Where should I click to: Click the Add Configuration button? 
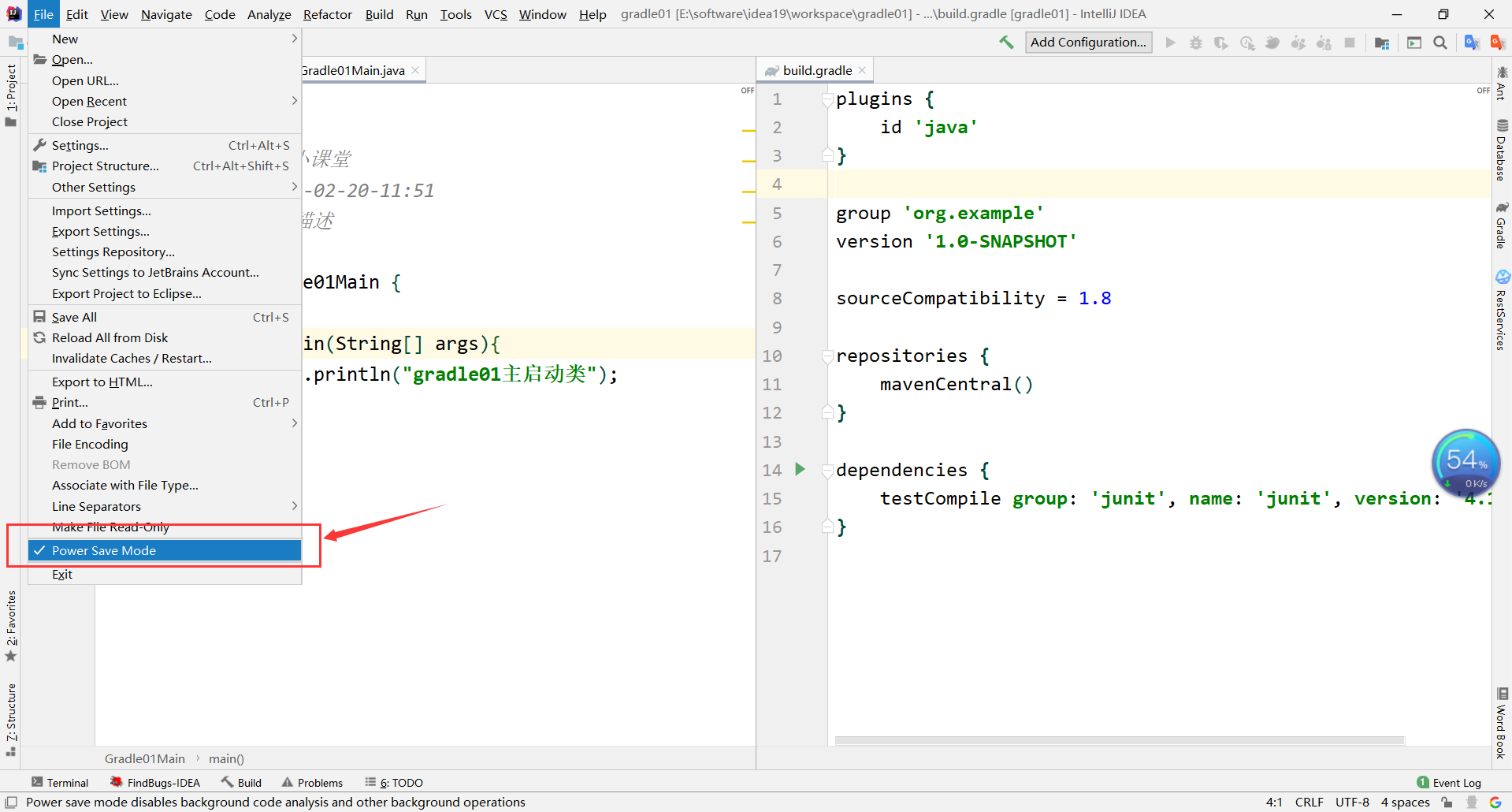click(x=1088, y=43)
